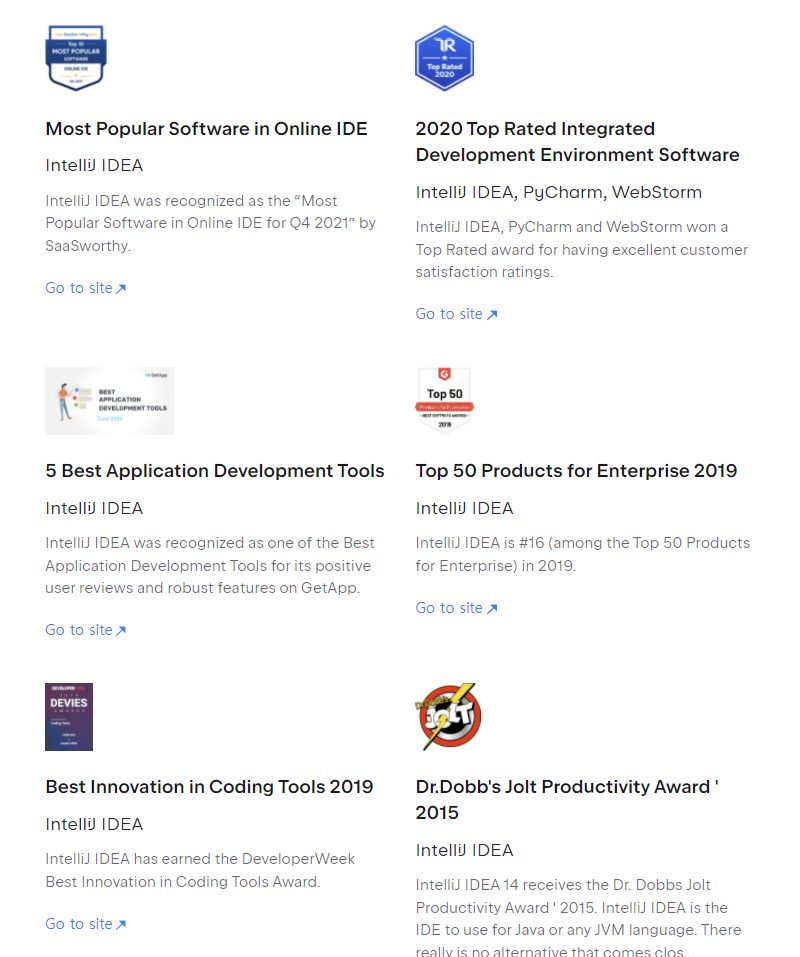Click the Dr. Dobb's Jolt logo
The width and height of the screenshot is (800, 957).
449,717
